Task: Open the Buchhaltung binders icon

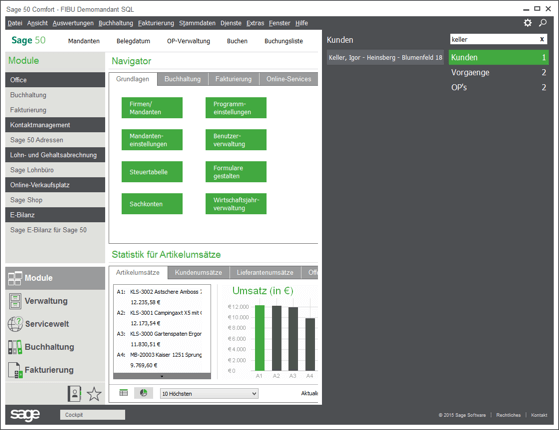Action: click(x=15, y=347)
